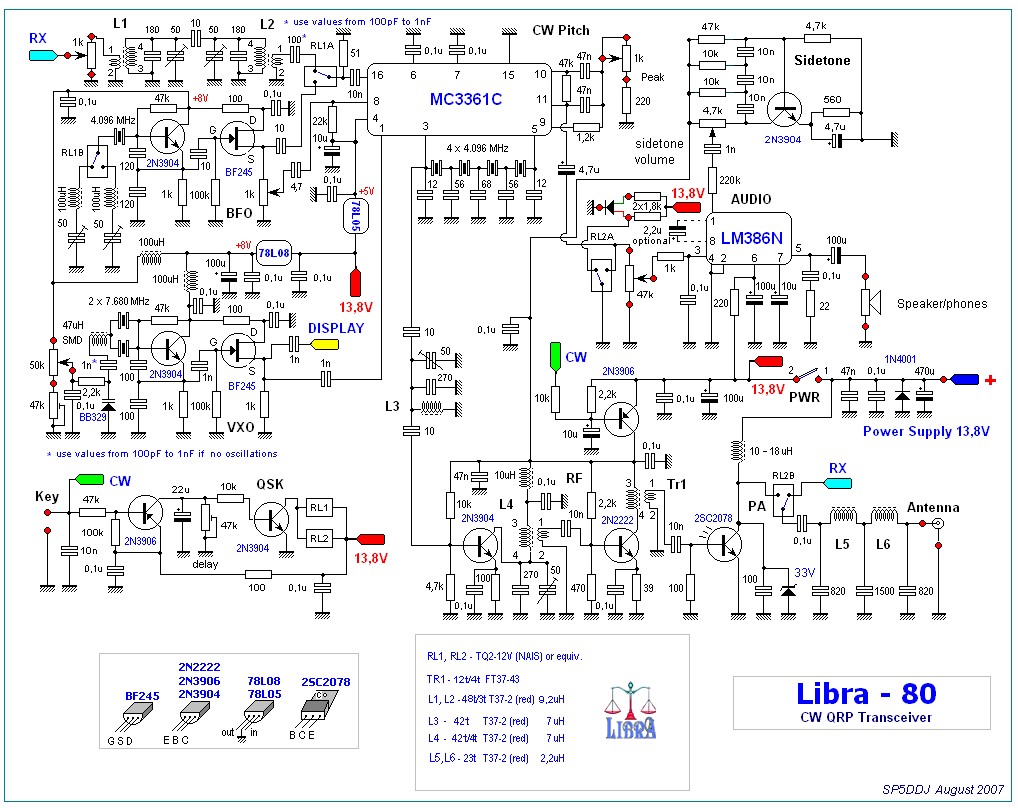Select the 2SC2078 PA transistor symbol
The height and width of the screenshot is (808, 1018).
(724, 544)
